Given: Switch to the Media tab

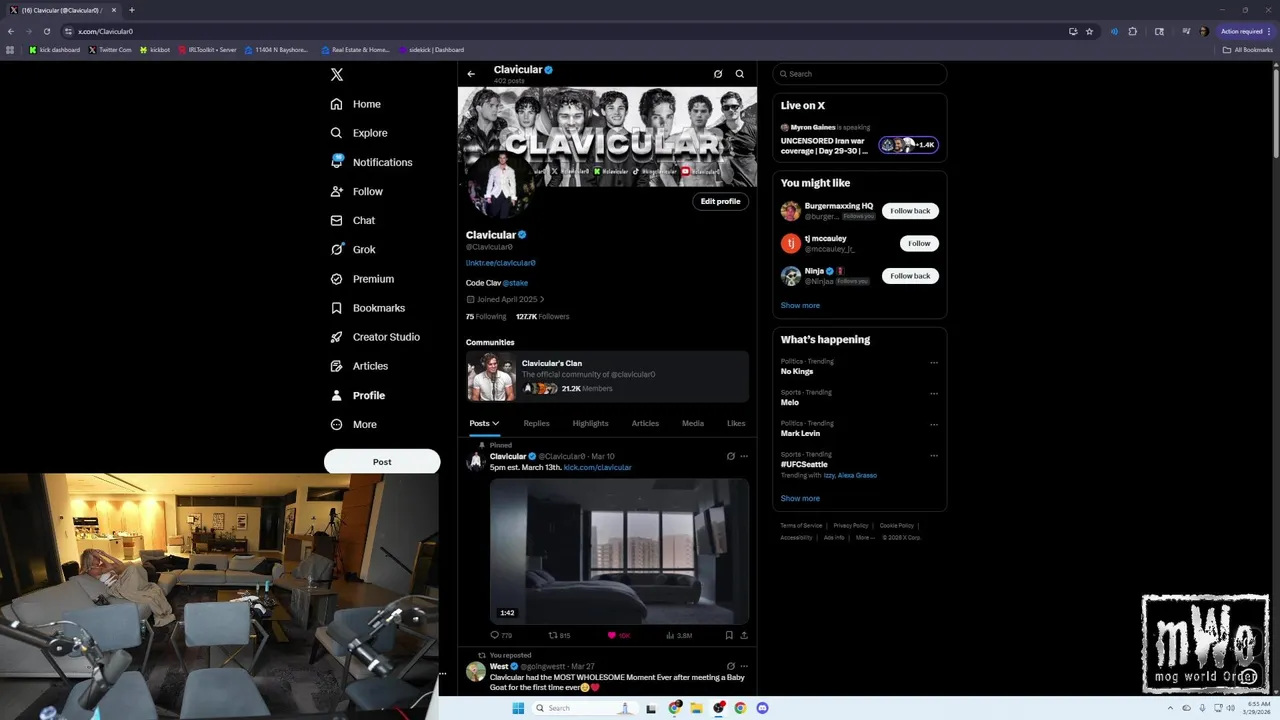Looking at the screenshot, I should (693, 423).
